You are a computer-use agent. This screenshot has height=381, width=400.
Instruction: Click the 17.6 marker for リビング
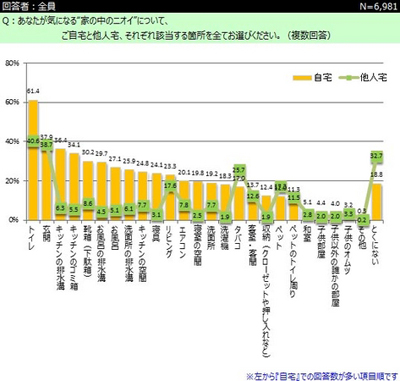pos(170,186)
